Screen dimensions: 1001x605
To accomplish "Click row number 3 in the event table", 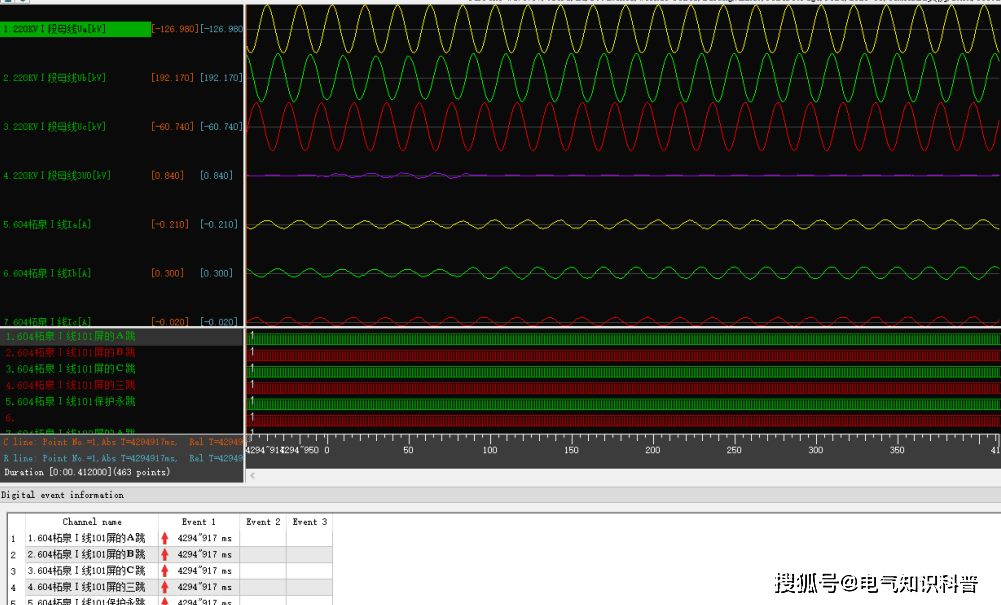I will 13,571.
